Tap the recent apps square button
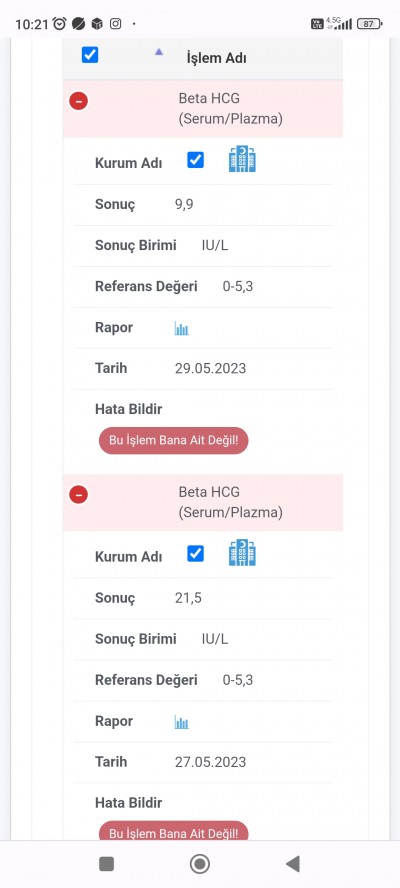The width and height of the screenshot is (400, 888). pyautogui.click(x=107, y=864)
